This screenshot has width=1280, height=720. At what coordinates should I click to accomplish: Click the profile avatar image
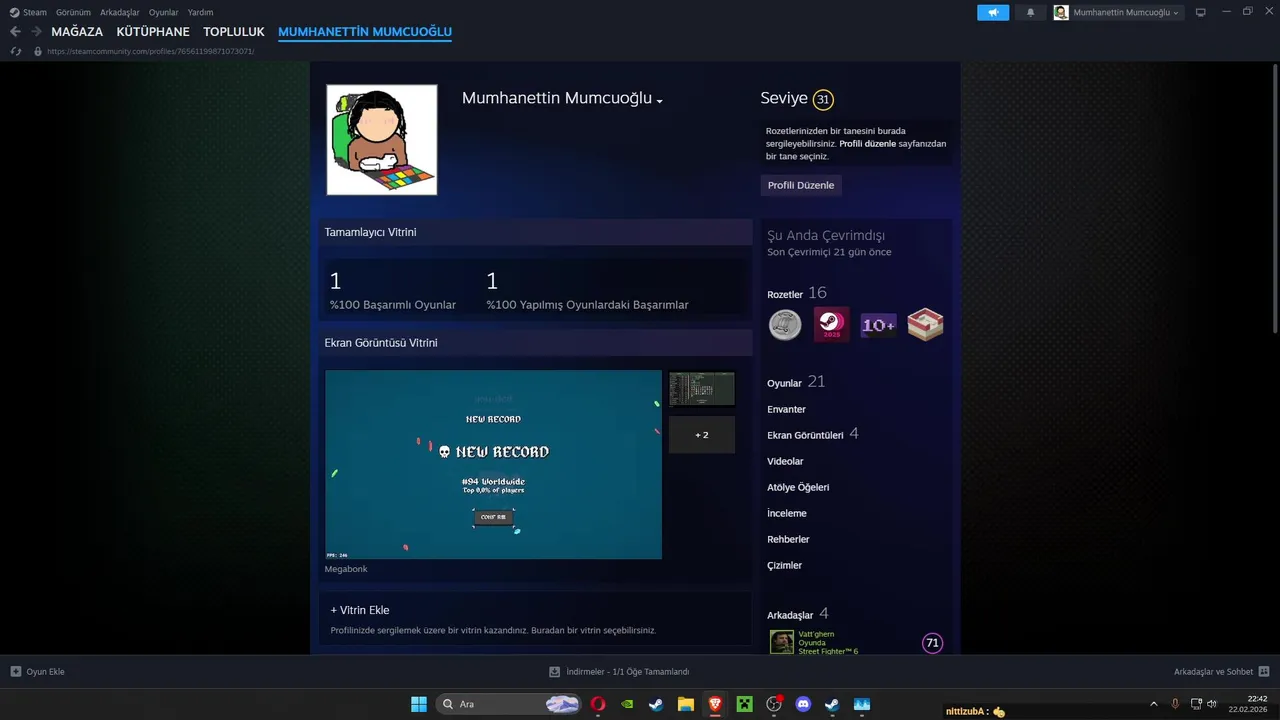pyautogui.click(x=382, y=140)
